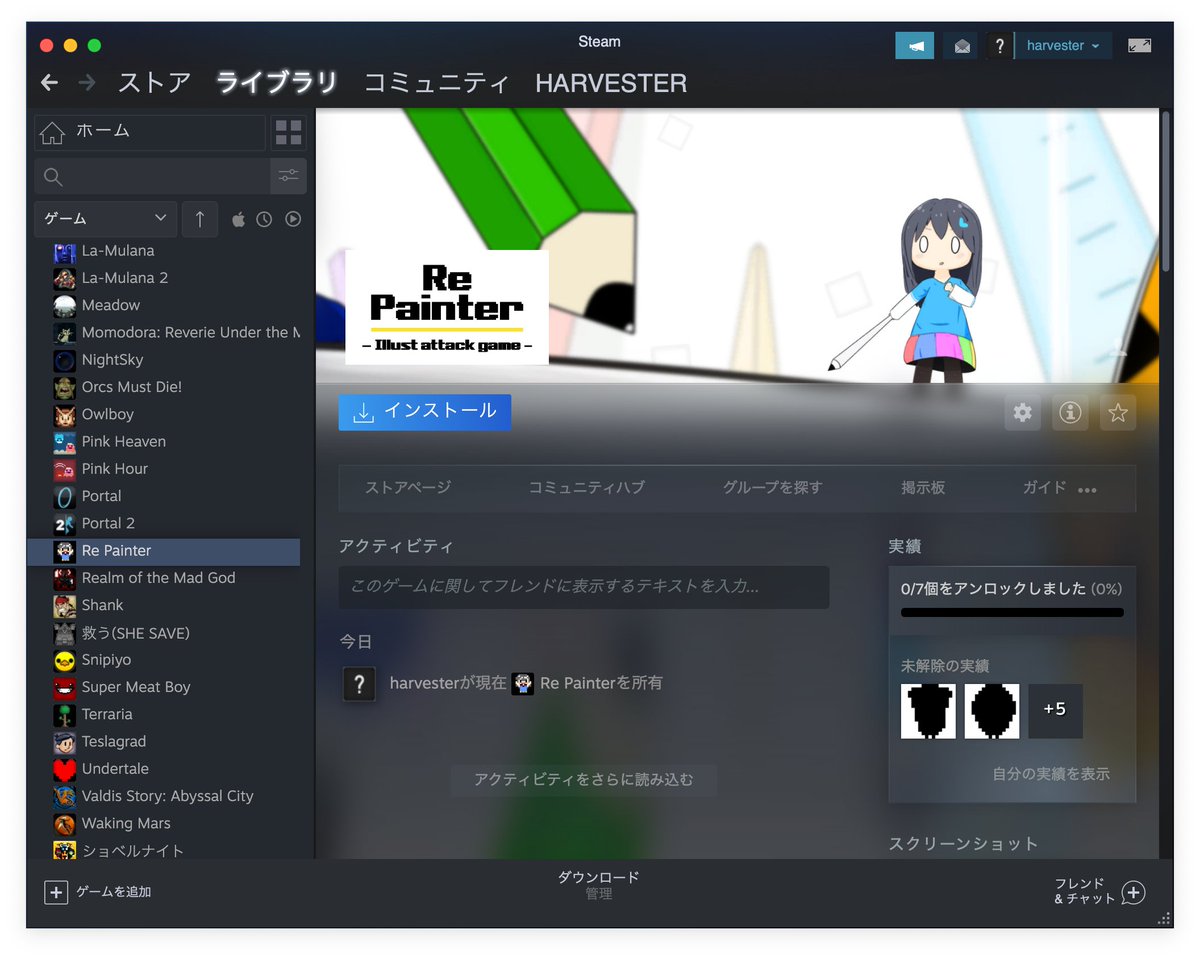Click the achievements progress bar
The height and width of the screenshot is (959, 1200).
(1012, 613)
